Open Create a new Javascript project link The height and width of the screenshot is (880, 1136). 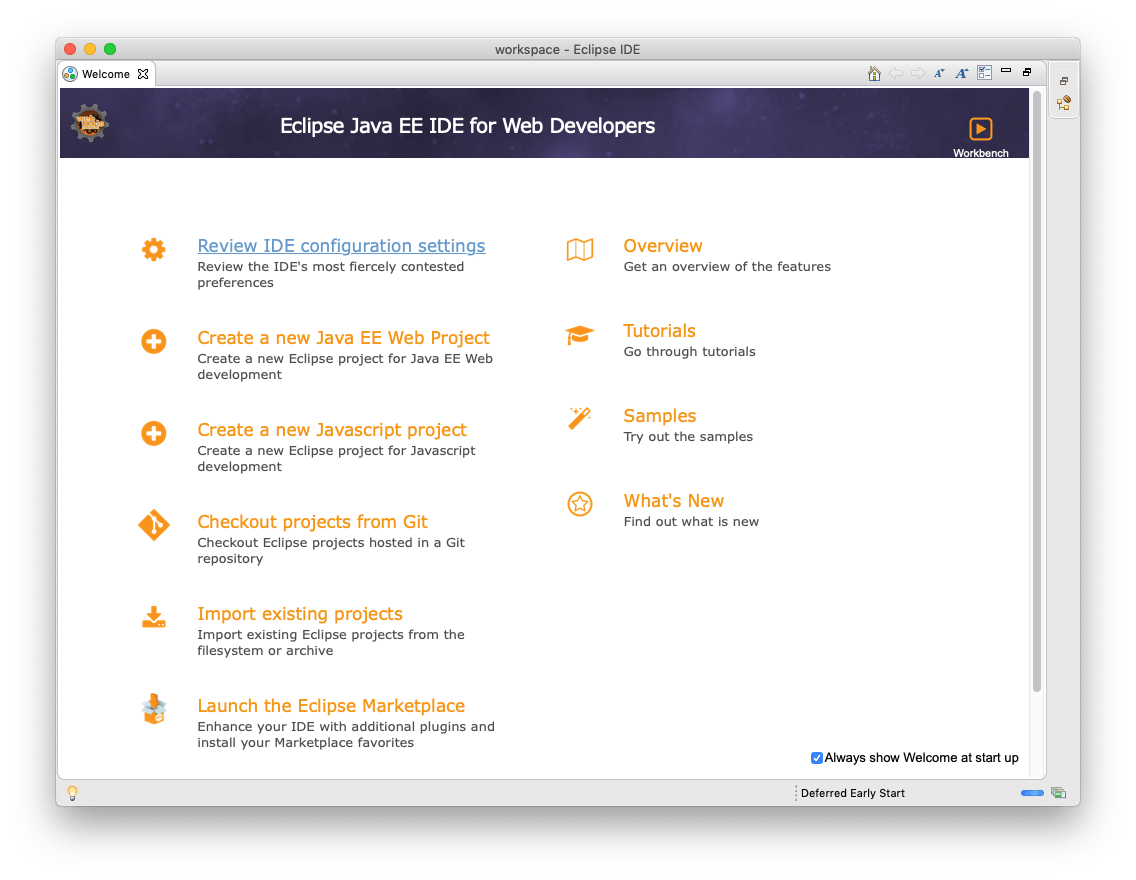click(x=332, y=429)
